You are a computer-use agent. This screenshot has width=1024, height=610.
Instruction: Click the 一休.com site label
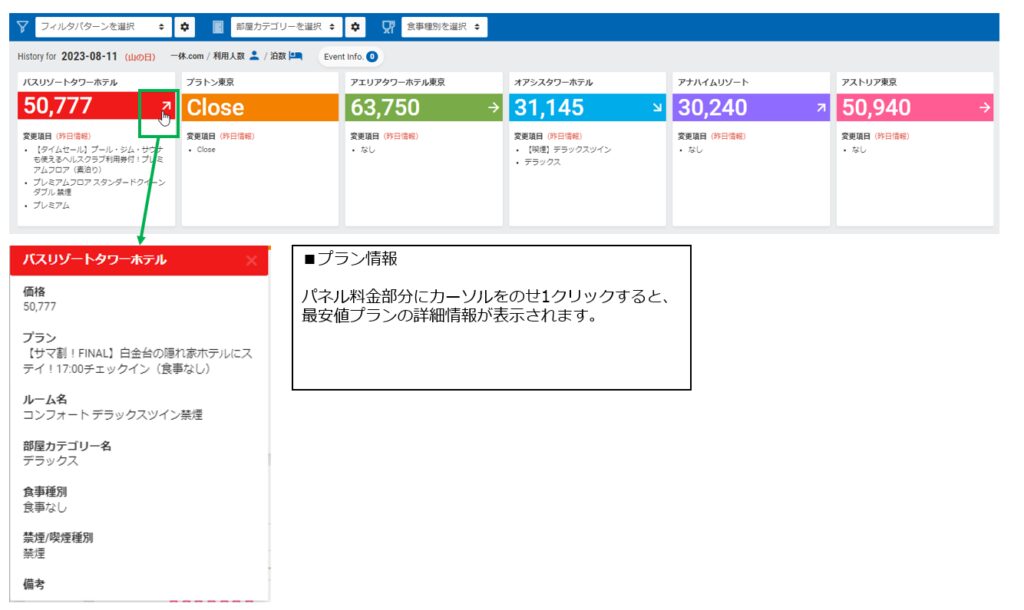pyautogui.click(x=188, y=57)
